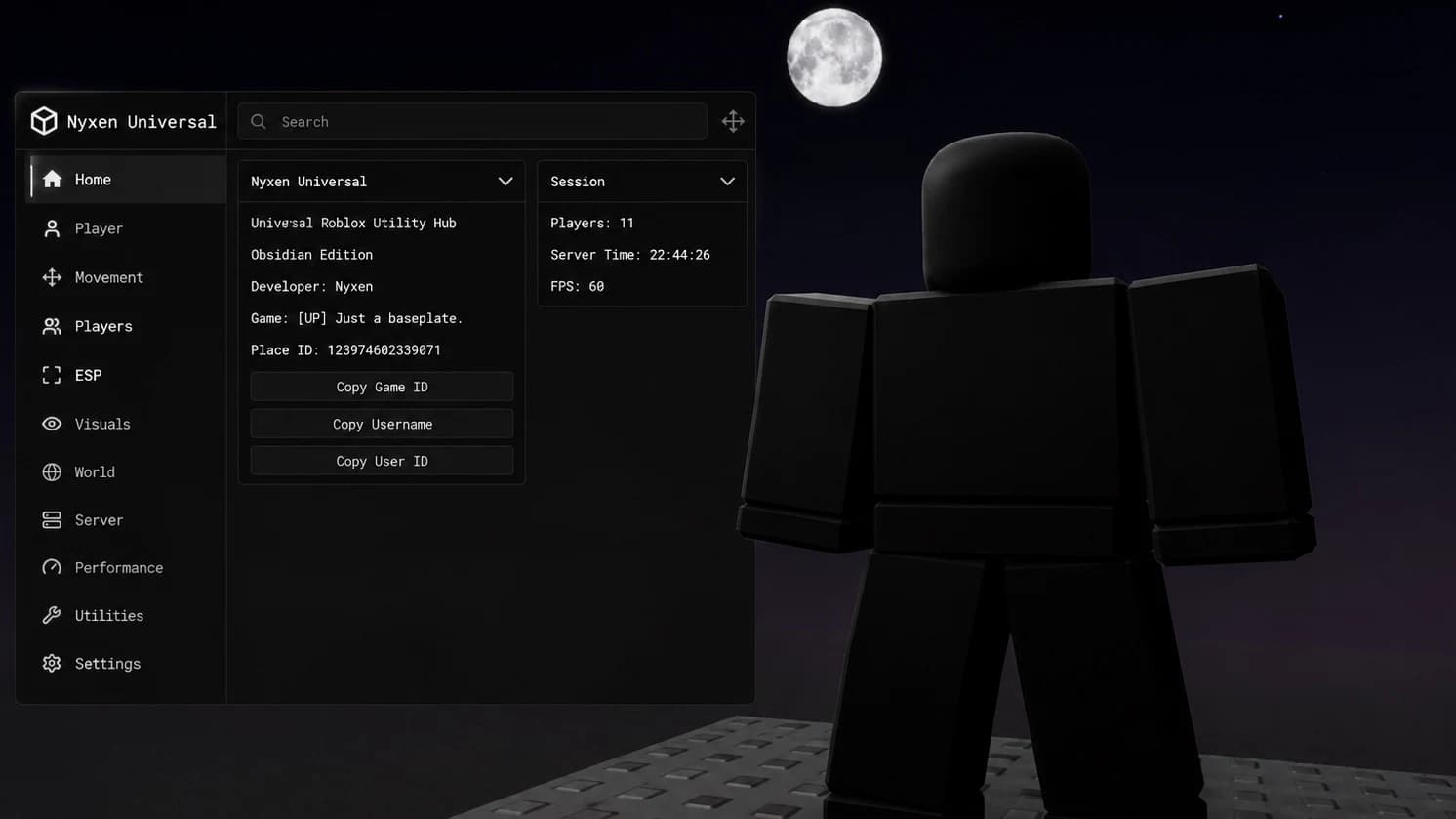Click the 'Players: 11' line

(592, 223)
